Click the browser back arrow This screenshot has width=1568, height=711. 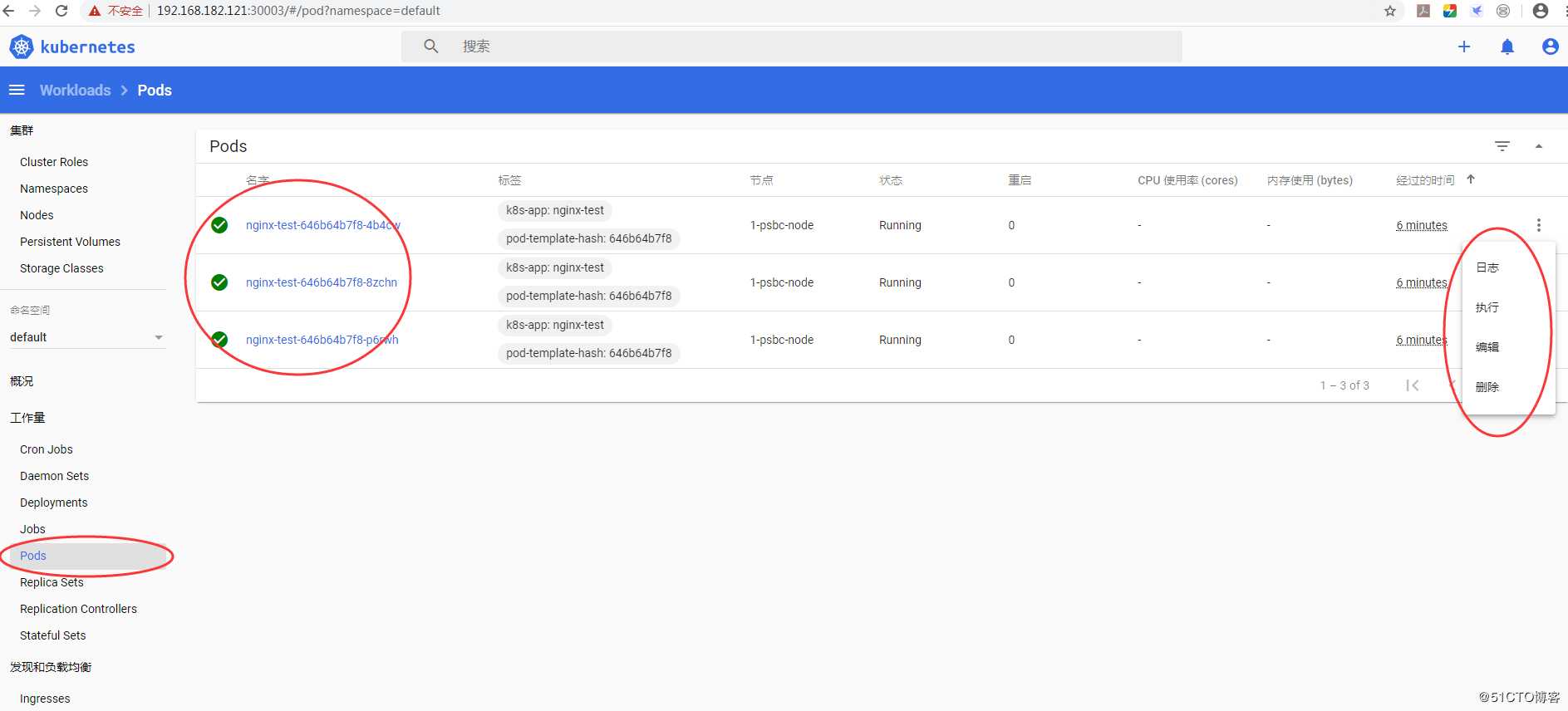coord(9,11)
